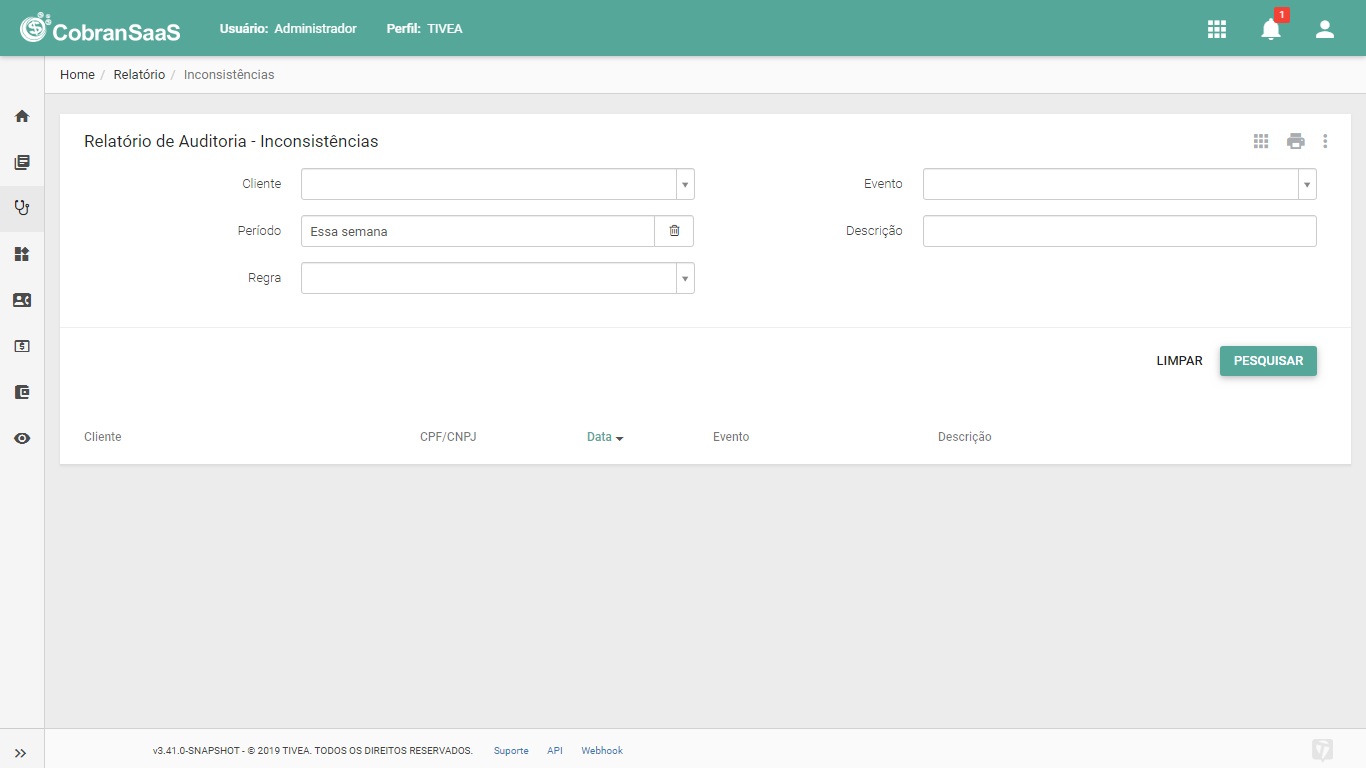Click the report title Relatório de Auditoria
The height and width of the screenshot is (768, 1366).
[231, 141]
